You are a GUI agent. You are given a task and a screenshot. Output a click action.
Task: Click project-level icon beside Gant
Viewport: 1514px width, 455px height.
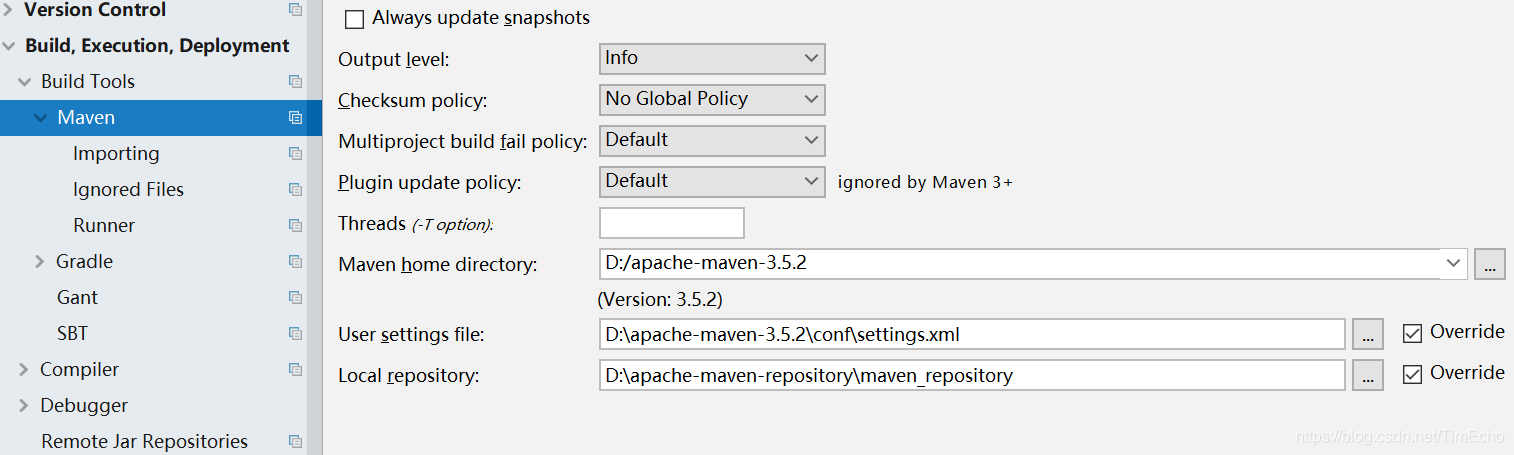tap(295, 297)
